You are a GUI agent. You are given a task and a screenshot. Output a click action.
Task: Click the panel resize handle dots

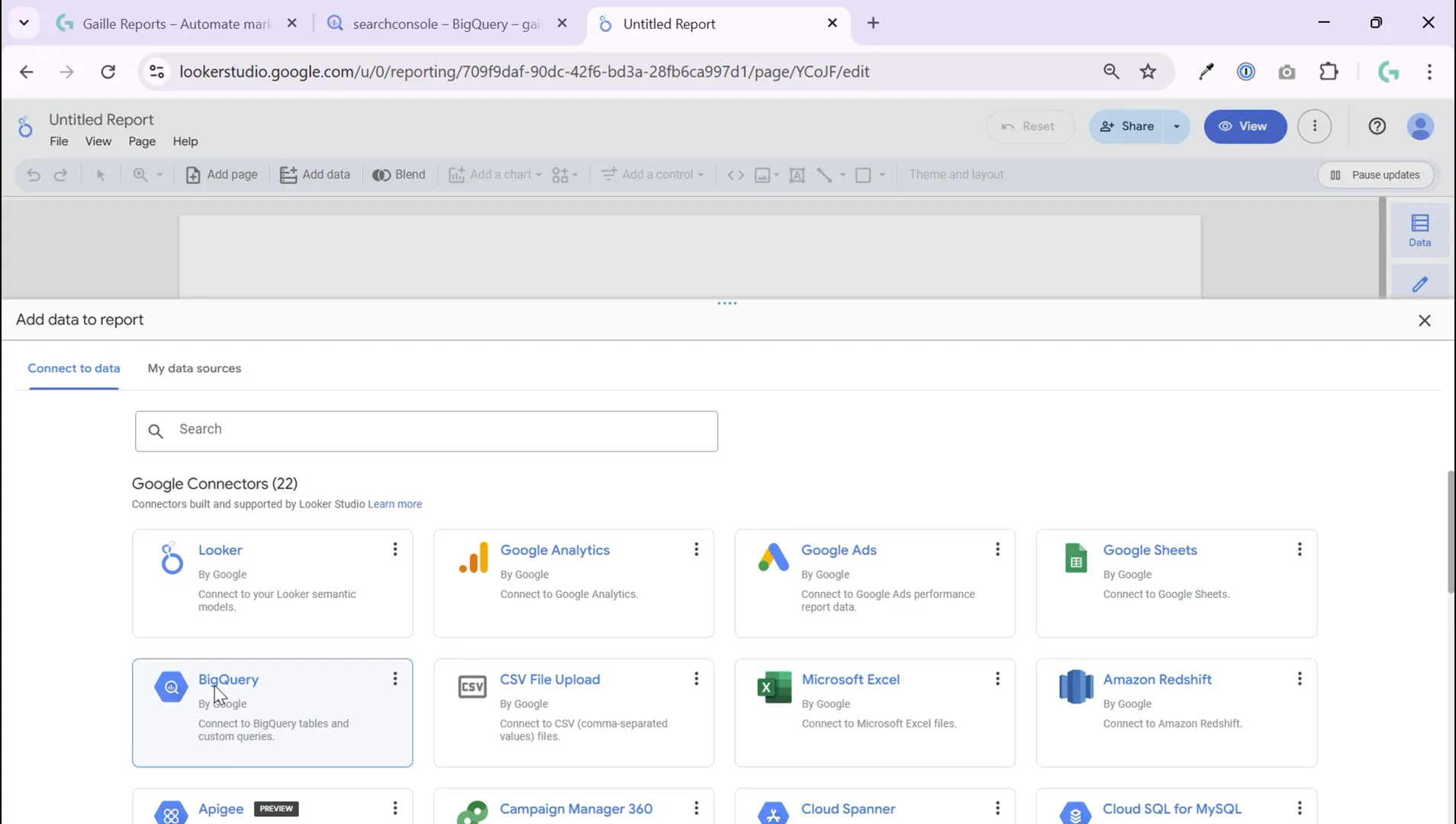point(726,304)
